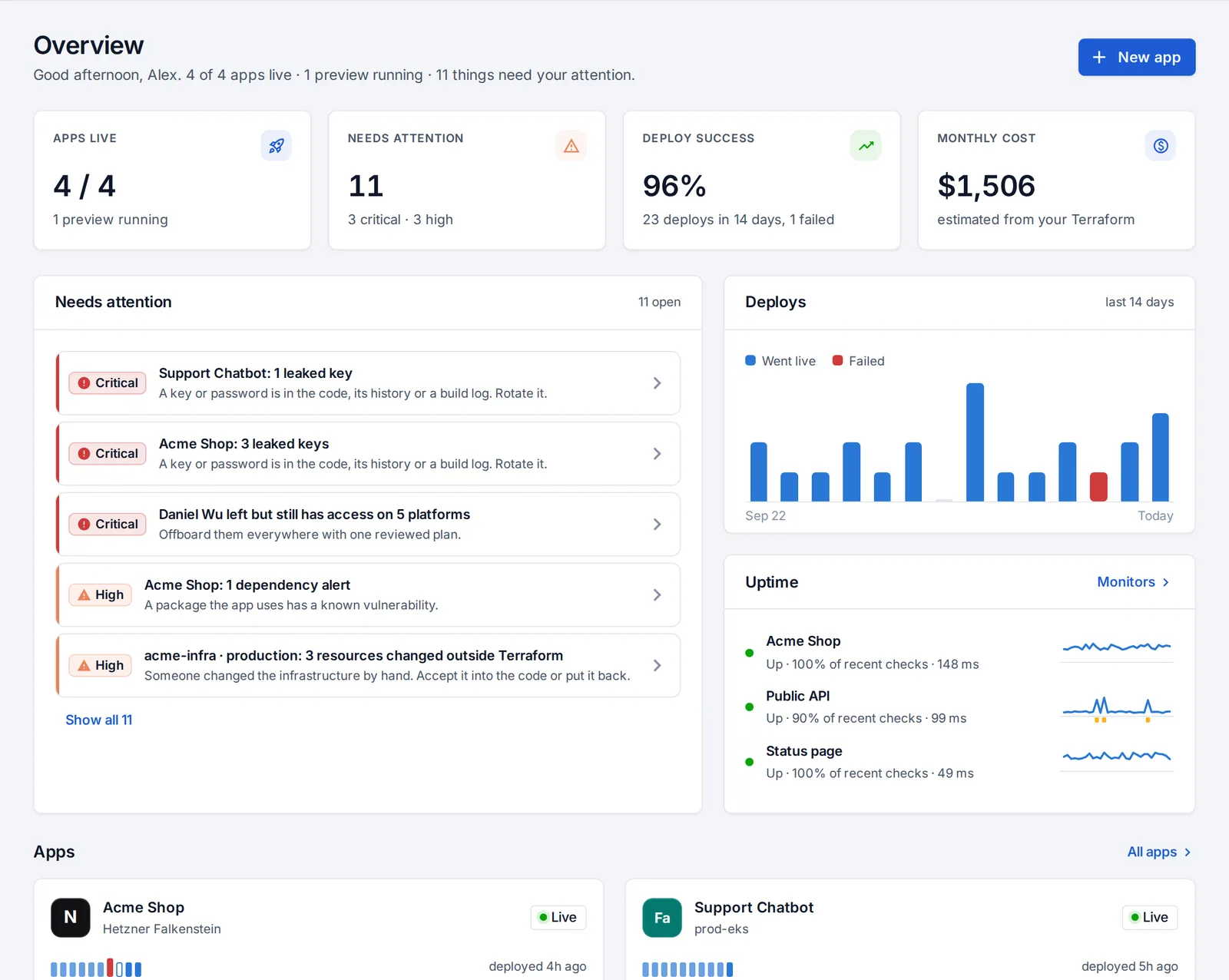1229x980 pixels.
Task: Click the Acme Shop N app icon
Action: (x=71, y=918)
